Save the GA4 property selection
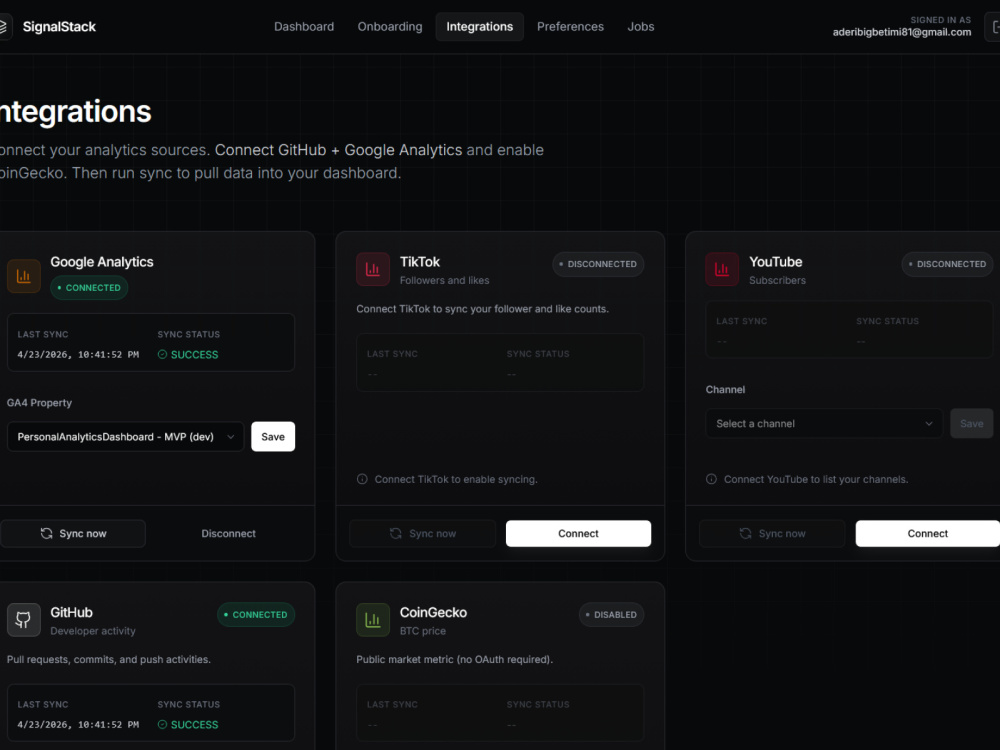The width and height of the screenshot is (1000, 750). pyautogui.click(x=273, y=437)
